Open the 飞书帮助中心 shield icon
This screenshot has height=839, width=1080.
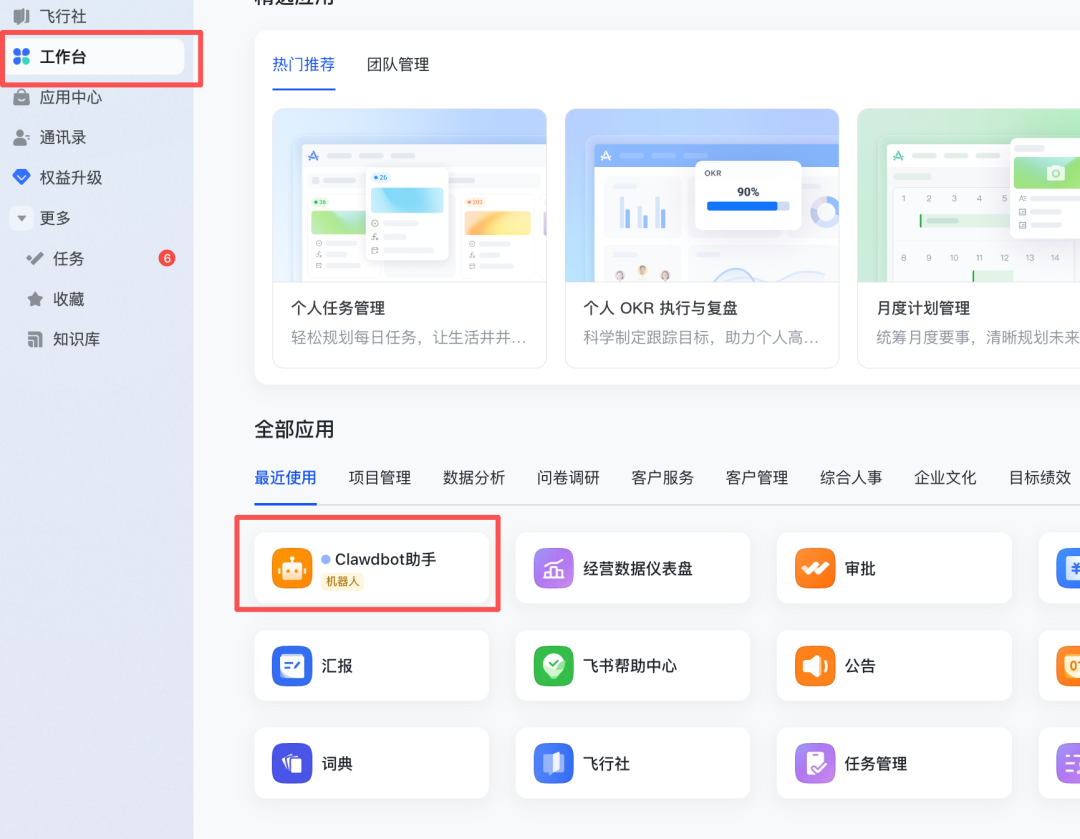pyautogui.click(x=553, y=666)
